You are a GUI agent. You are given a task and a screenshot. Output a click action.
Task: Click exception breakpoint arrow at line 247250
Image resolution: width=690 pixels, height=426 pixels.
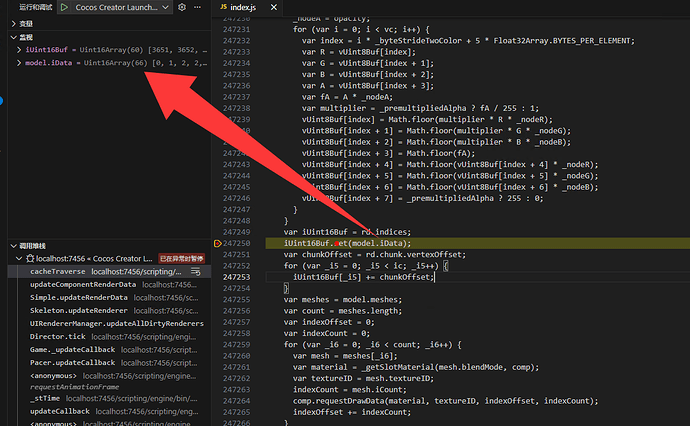pyautogui.click(x=217, y=243)
